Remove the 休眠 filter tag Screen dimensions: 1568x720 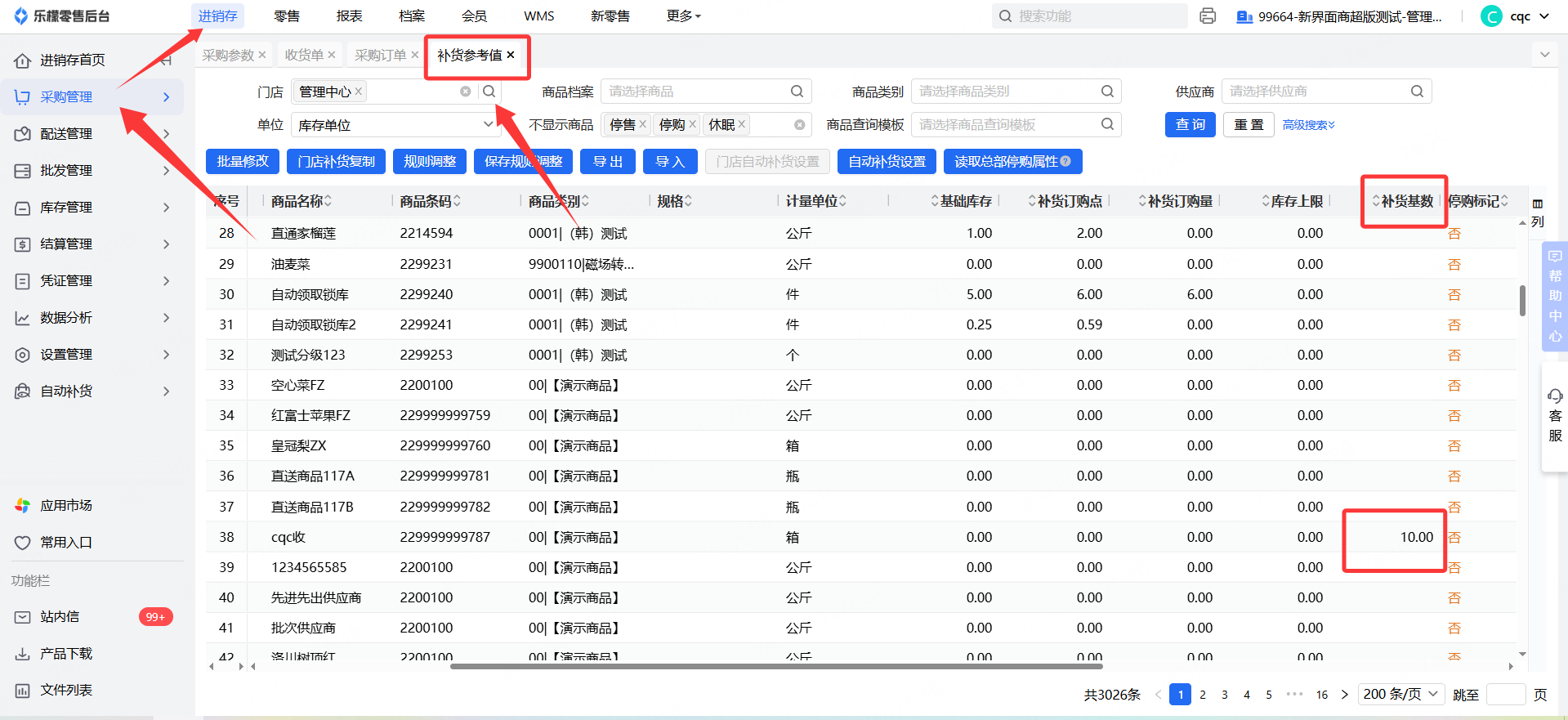tap(742, 124)
